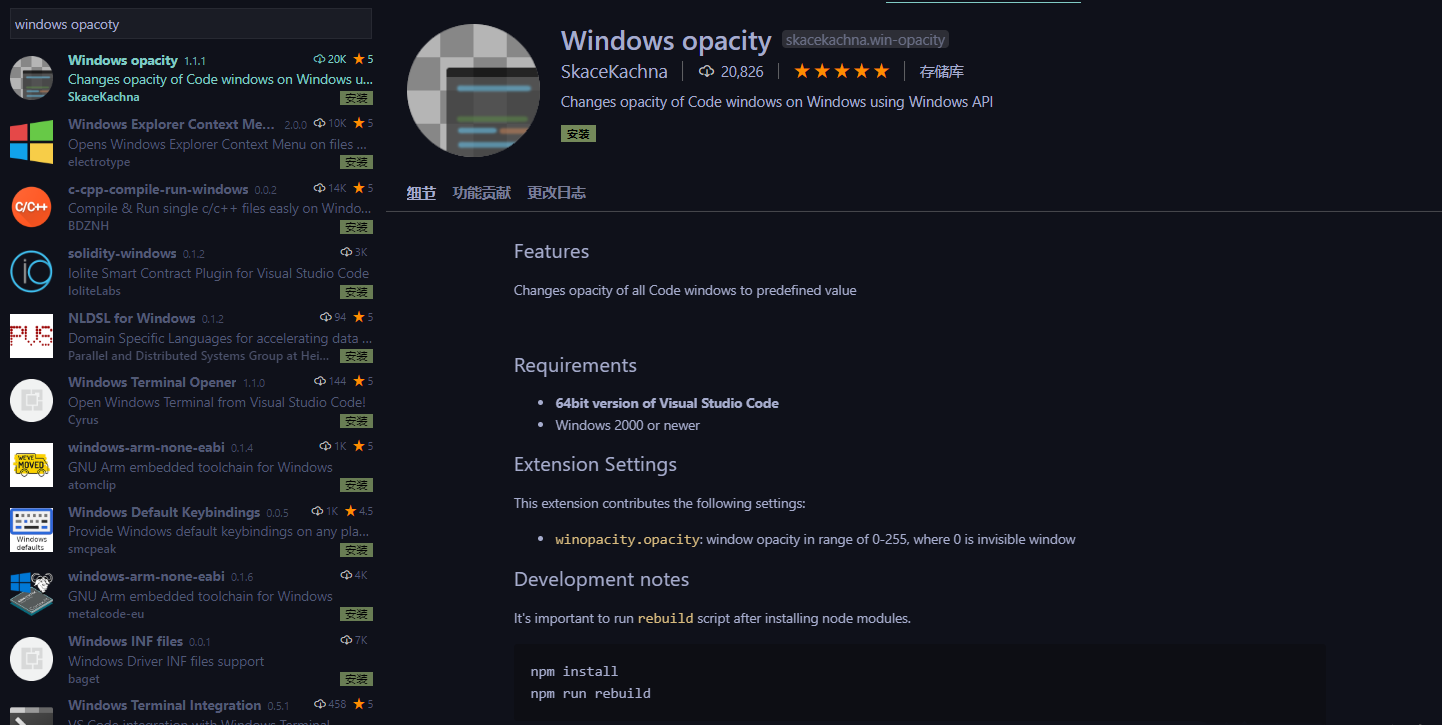This screenshot has height=725, width=1442.
Task: Click metalcode-eu windows-arm-none-eabi chip icon
Action: (31, 594)
